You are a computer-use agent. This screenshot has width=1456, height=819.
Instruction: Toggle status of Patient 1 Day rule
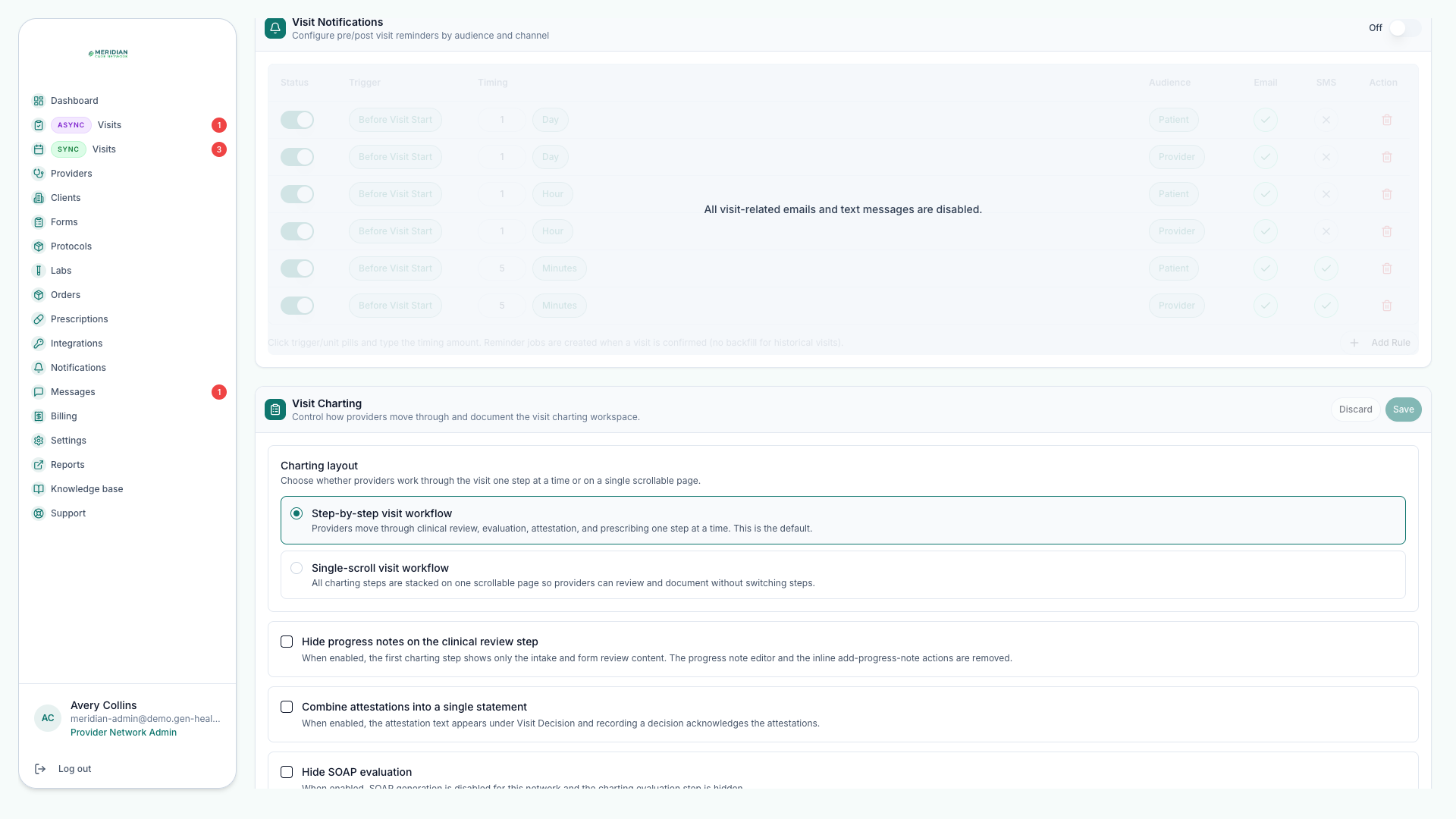tap(297, 120)
